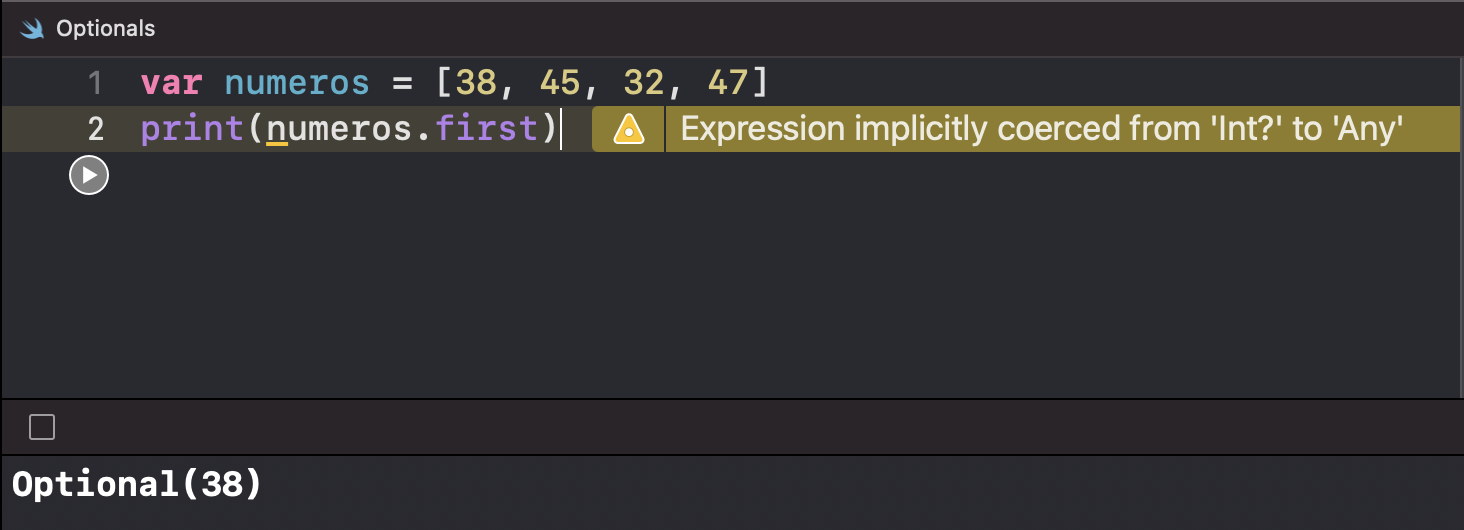This screenshot has height=530, width=1464.
Task: Click the number 45 in the array
Action: [x=561, y=82]
